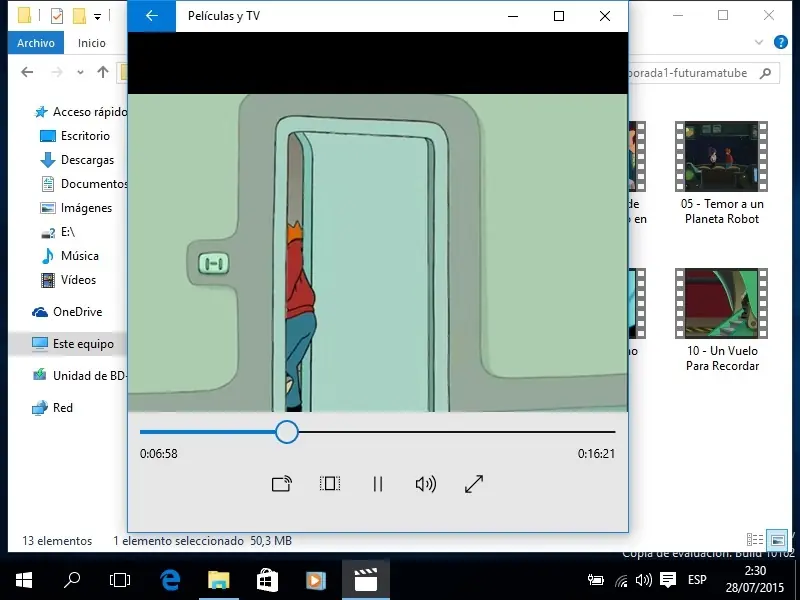
Task: Select Red in the navigation pane
Action: 53,408
